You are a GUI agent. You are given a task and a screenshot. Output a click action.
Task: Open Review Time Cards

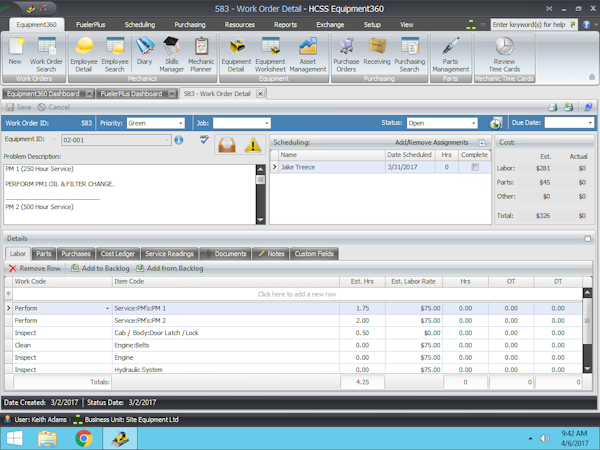click(x=504, y=55)
